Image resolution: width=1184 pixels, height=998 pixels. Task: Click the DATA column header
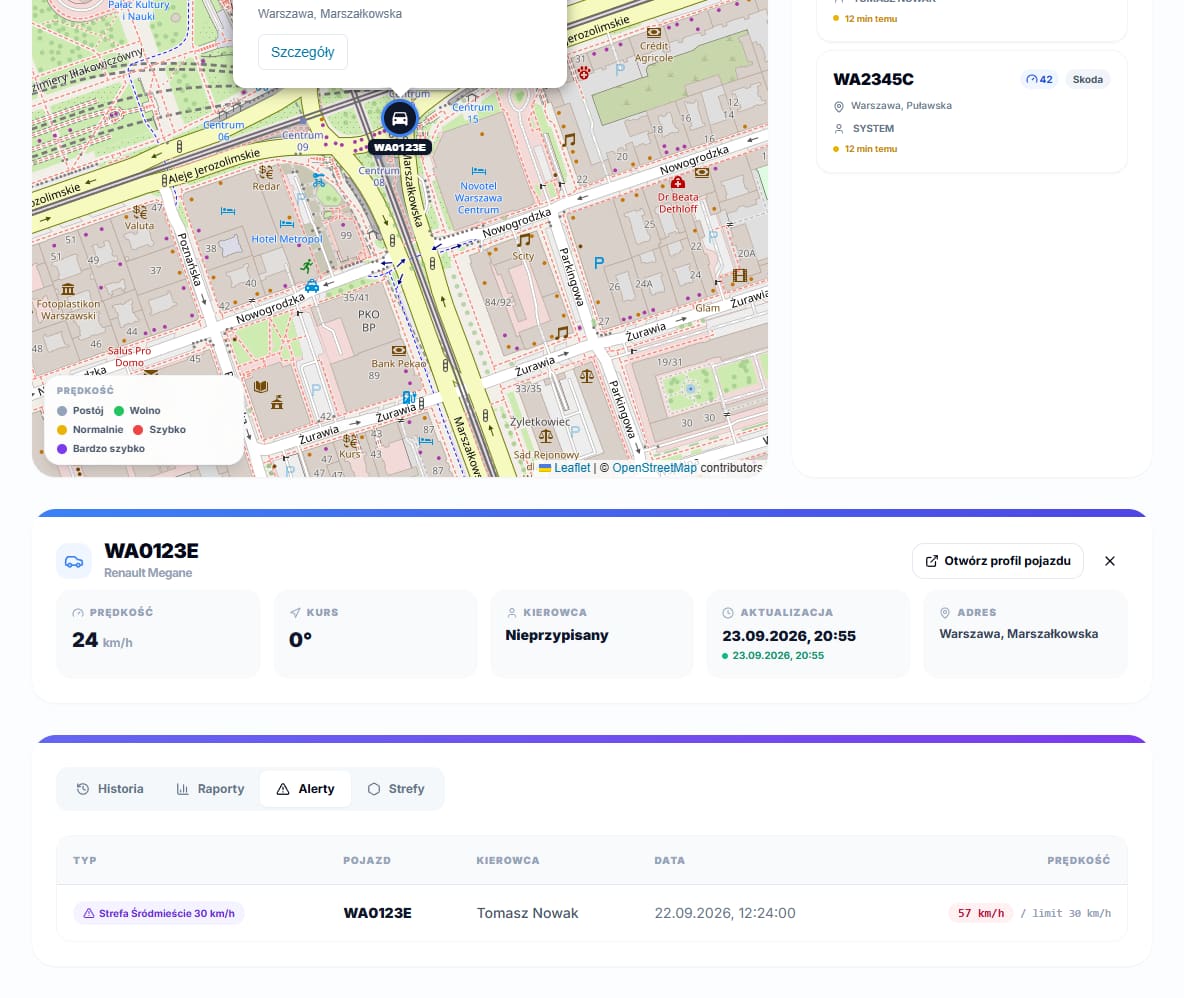pyautogui.click(x=670, y=861)
